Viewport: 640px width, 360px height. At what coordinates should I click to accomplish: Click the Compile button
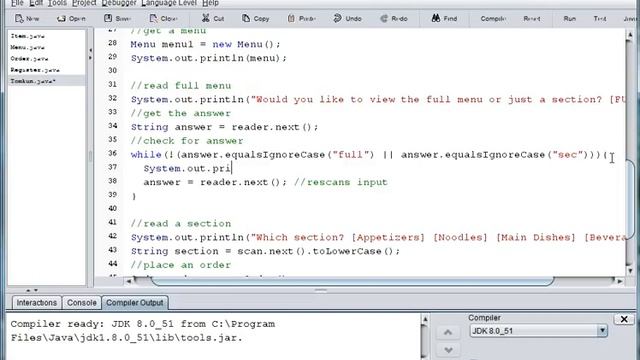coord(493,18)
